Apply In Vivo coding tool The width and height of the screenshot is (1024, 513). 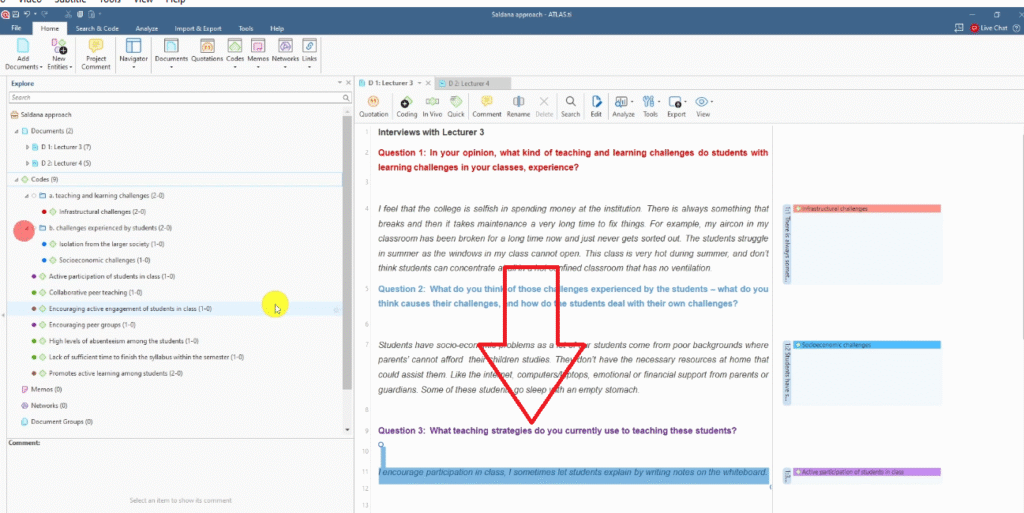(x=433, y=105)
